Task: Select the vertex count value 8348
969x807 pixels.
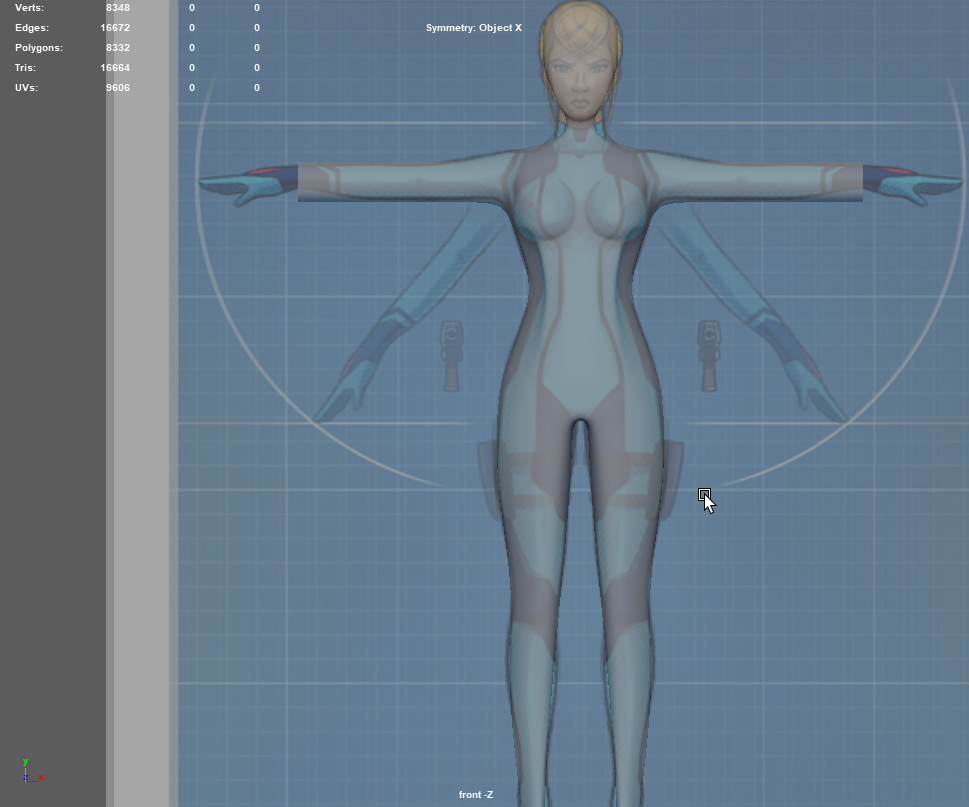Action: [x=117, y=8]
